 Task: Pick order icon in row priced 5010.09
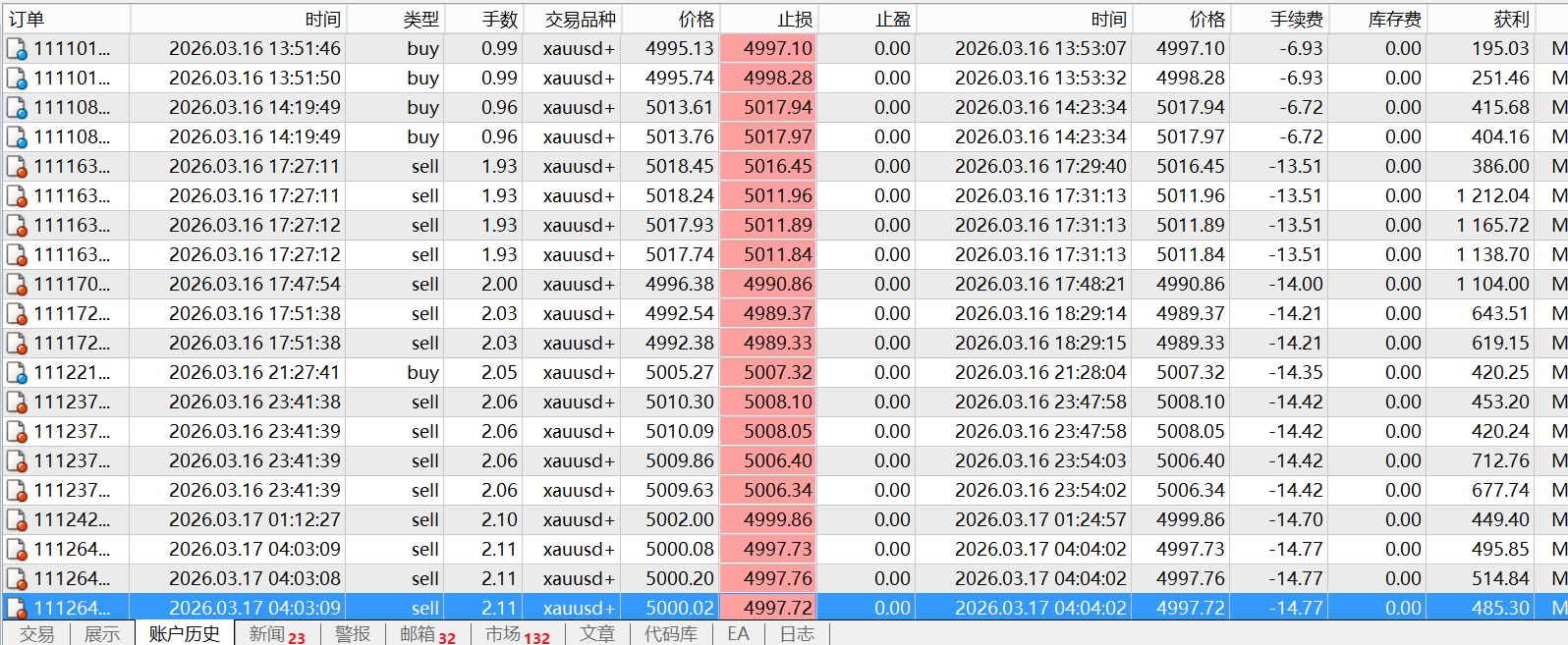point(17,431)
